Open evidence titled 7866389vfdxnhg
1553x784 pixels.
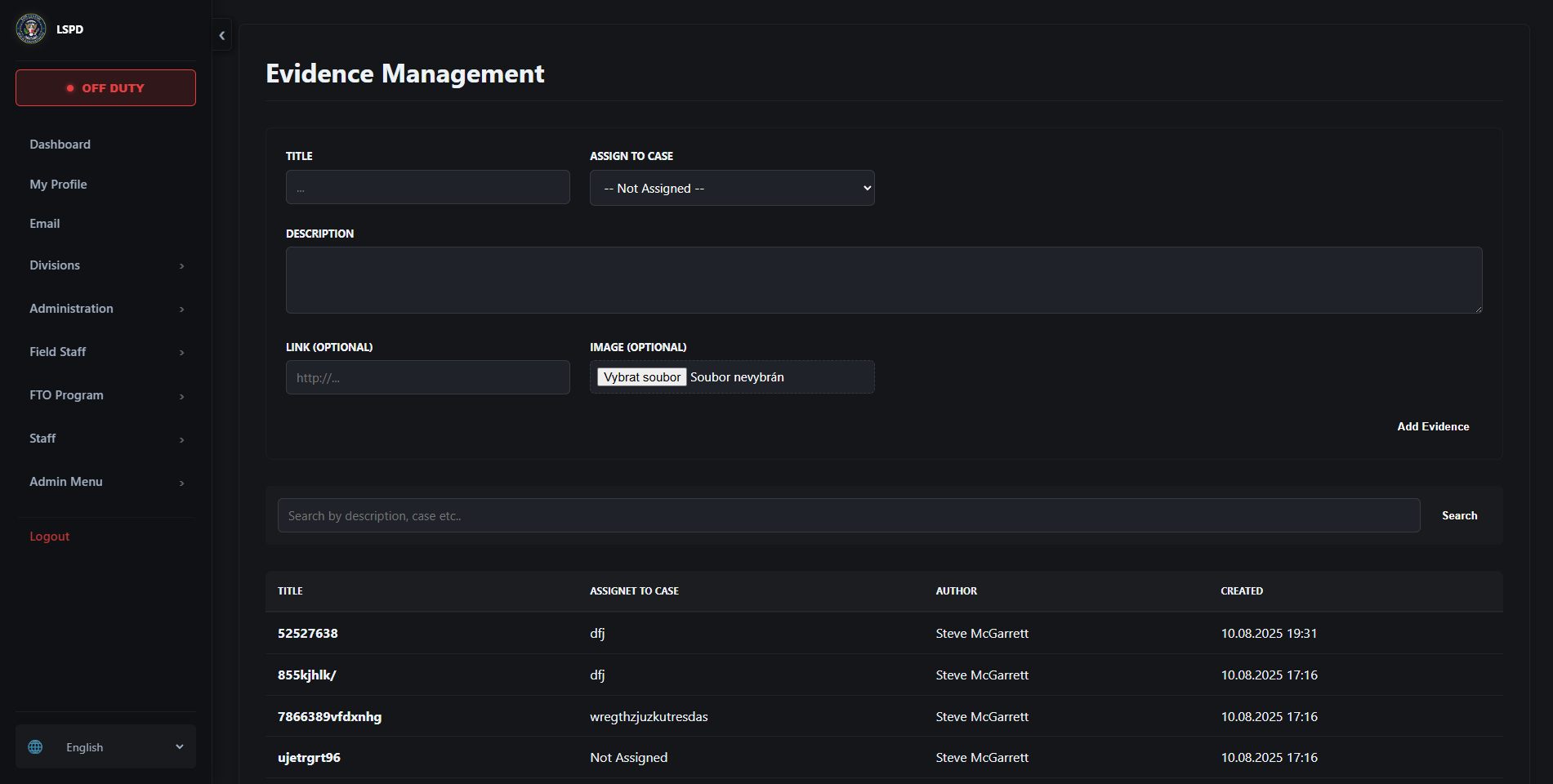click(x=330, y=717)
